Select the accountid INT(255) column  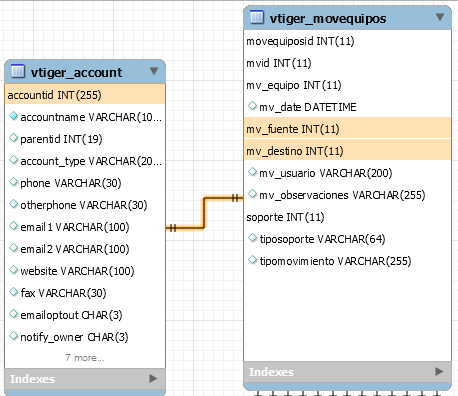click(85, 95)
